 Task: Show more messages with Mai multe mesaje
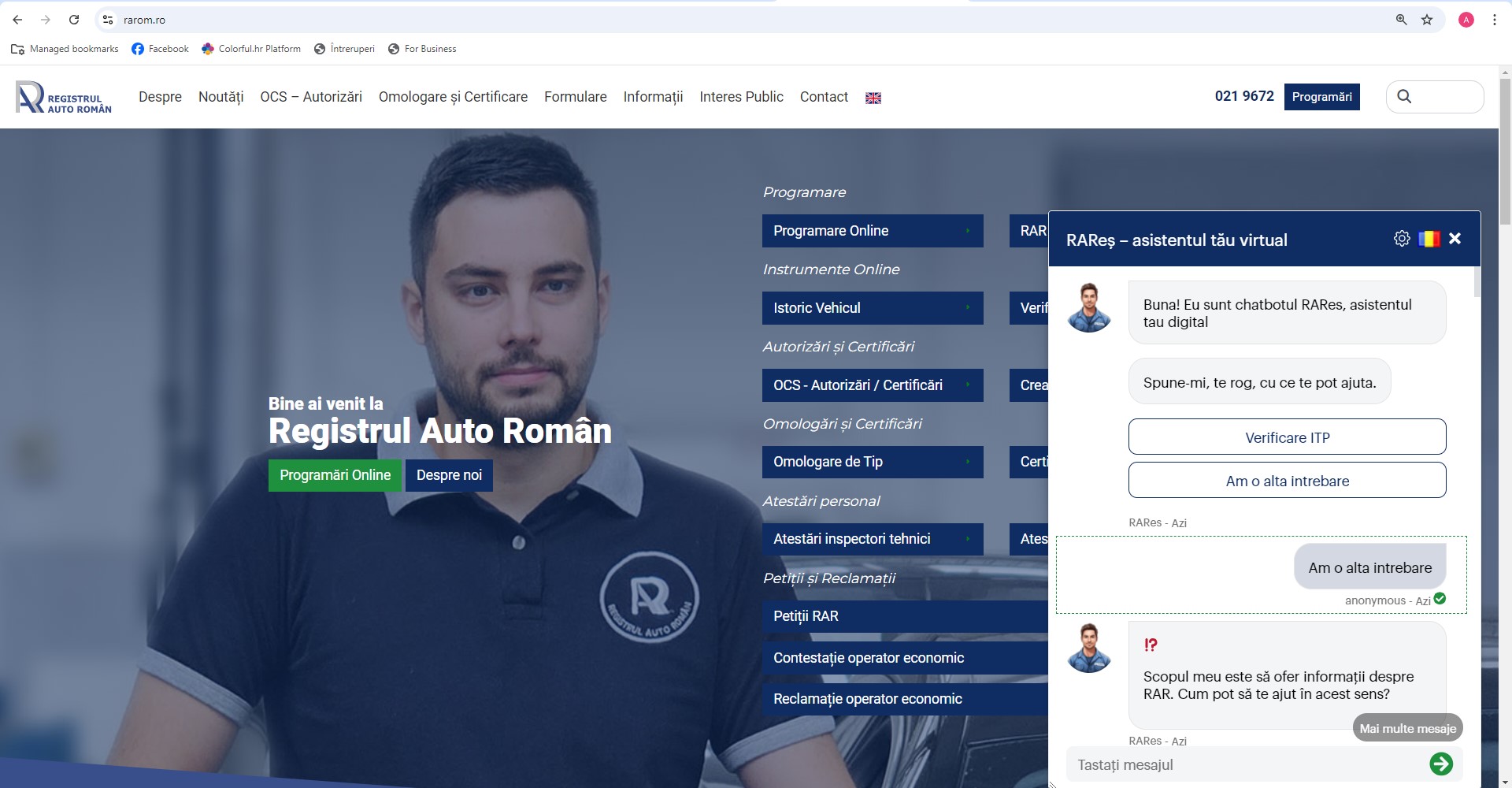1407,728
